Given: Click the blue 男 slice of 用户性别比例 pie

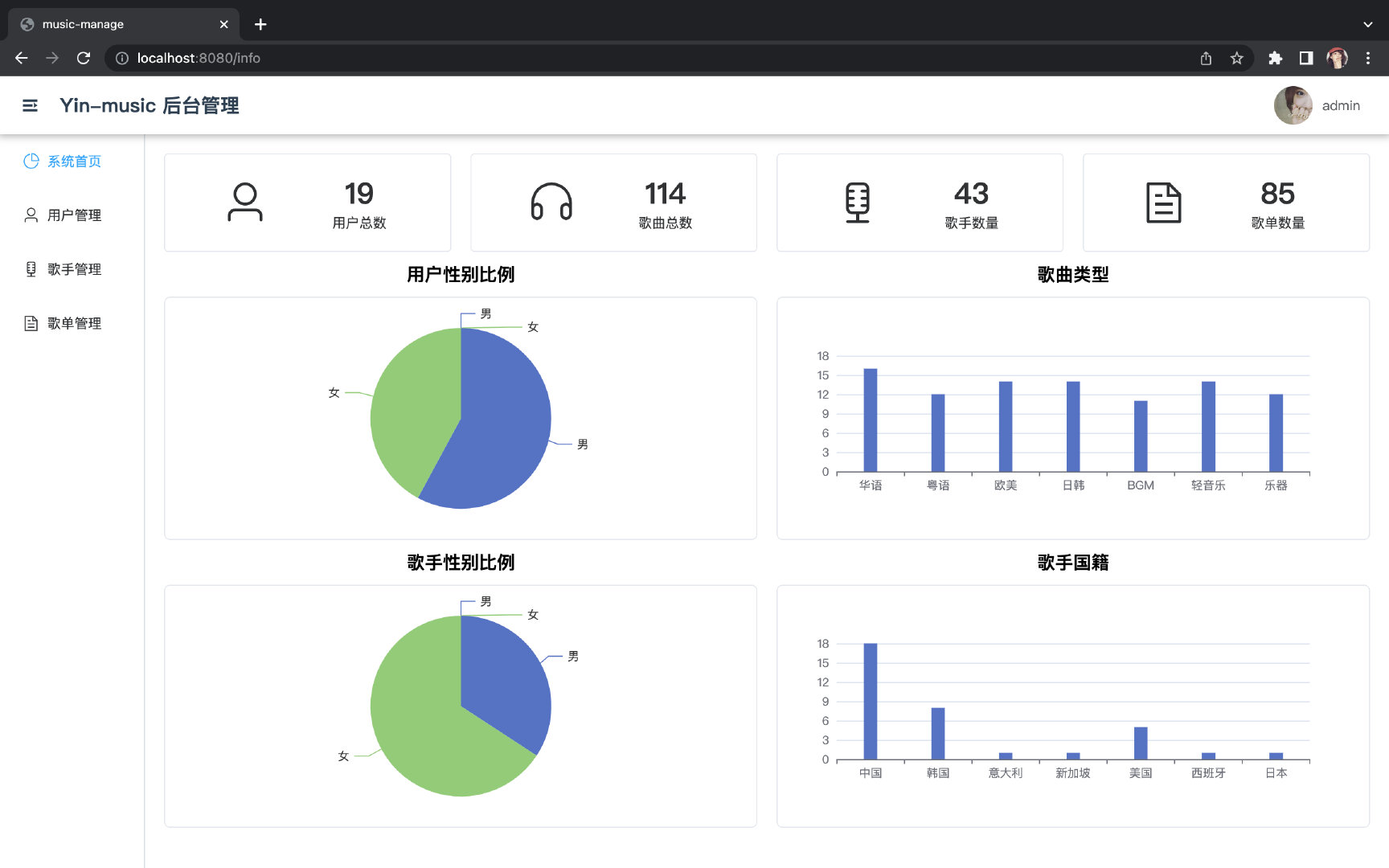Looking at the screenshot, I should [x=498, y=426].
